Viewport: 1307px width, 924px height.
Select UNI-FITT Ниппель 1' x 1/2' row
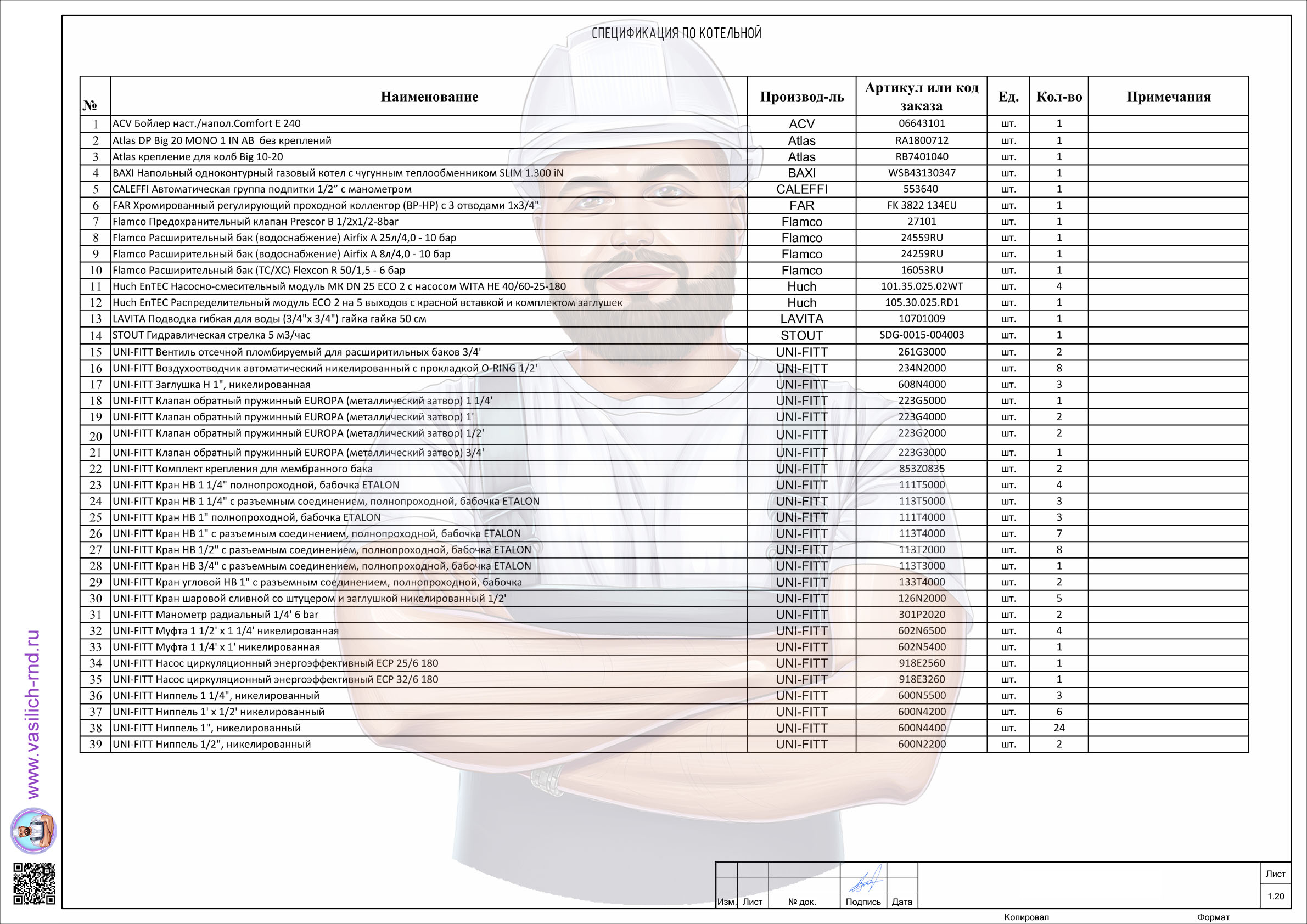[x=664, y=712]
